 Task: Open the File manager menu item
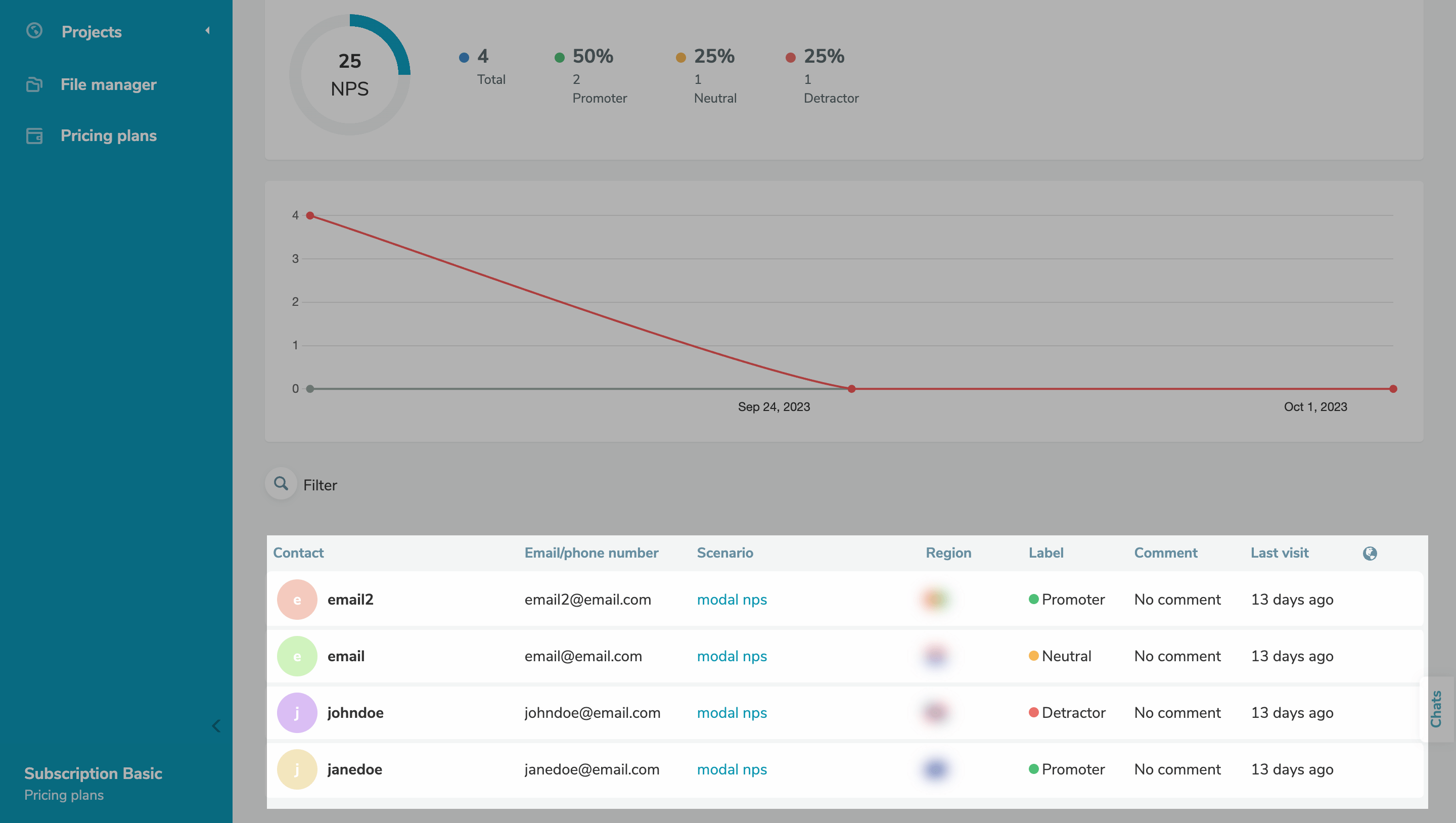tap(109, 85)
